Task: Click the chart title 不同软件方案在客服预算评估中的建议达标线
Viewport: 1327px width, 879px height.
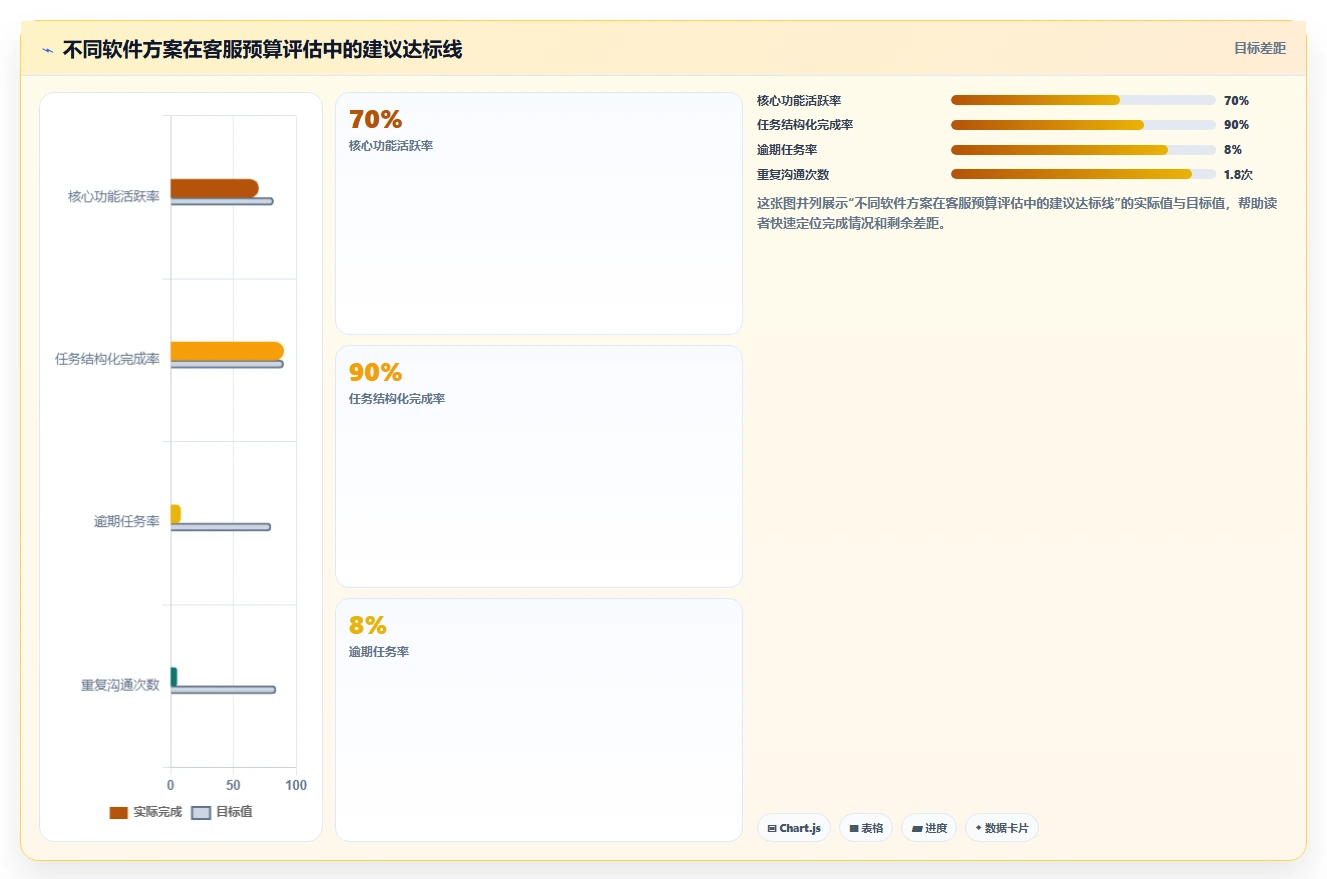Action: [262, 50]
